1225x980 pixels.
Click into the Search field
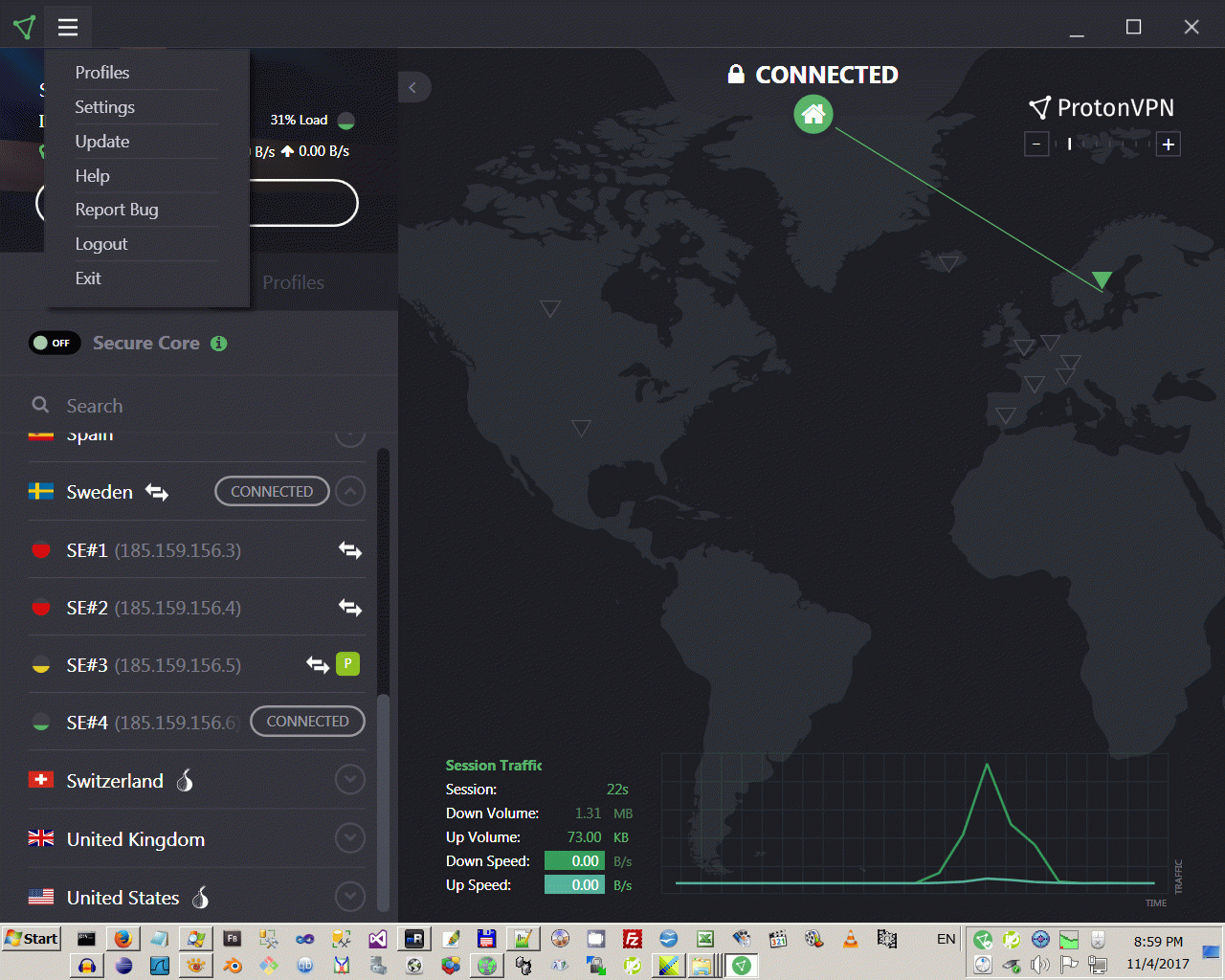click(x=196, y=406)
